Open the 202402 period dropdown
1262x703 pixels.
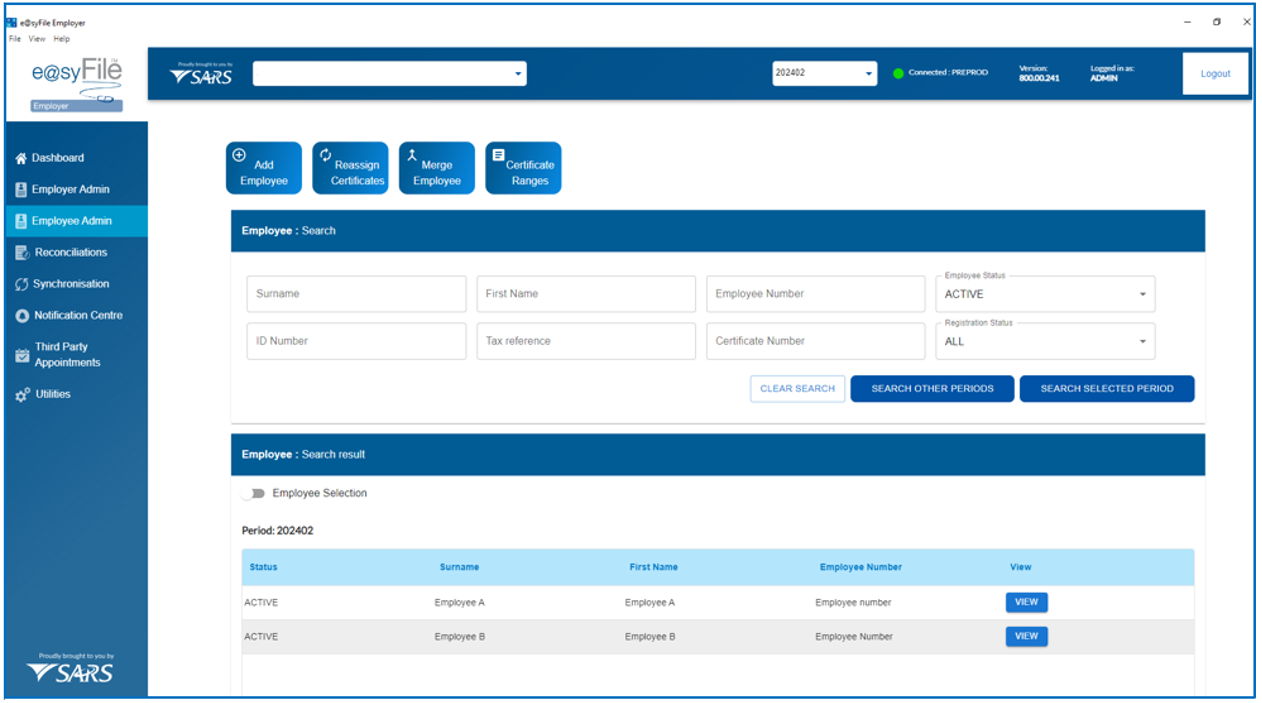tap(868, 73)
